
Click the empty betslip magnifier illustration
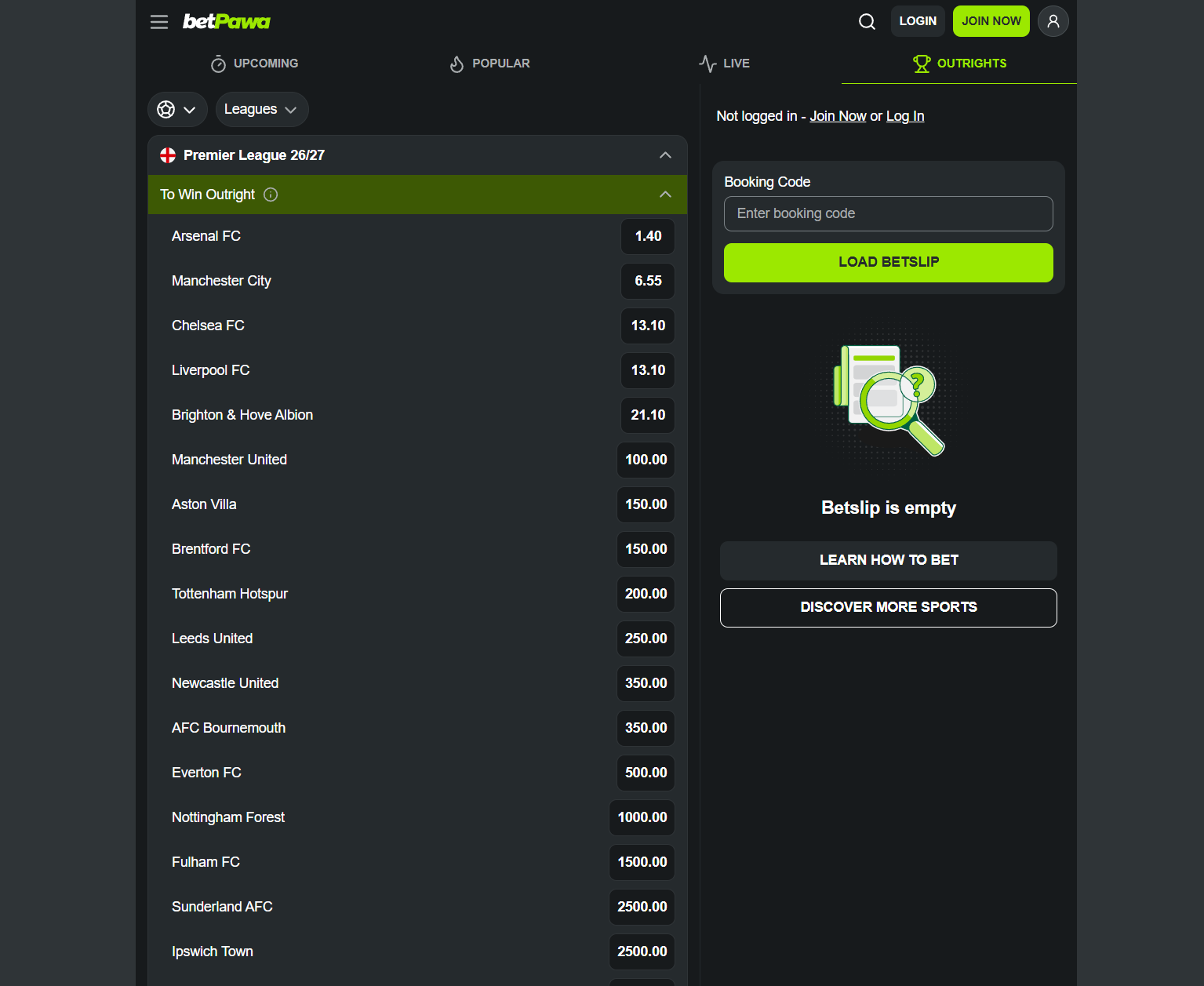tap(889, 398)
